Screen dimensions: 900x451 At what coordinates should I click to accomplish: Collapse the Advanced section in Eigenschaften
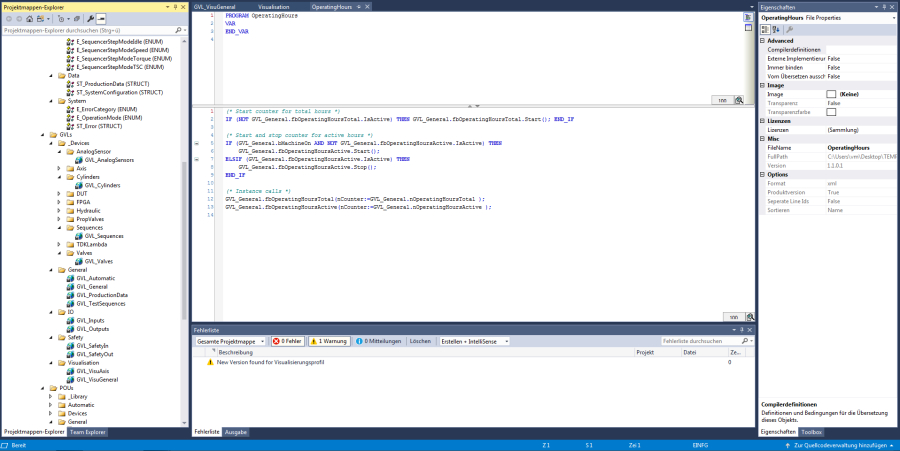[x=760, y=41]
